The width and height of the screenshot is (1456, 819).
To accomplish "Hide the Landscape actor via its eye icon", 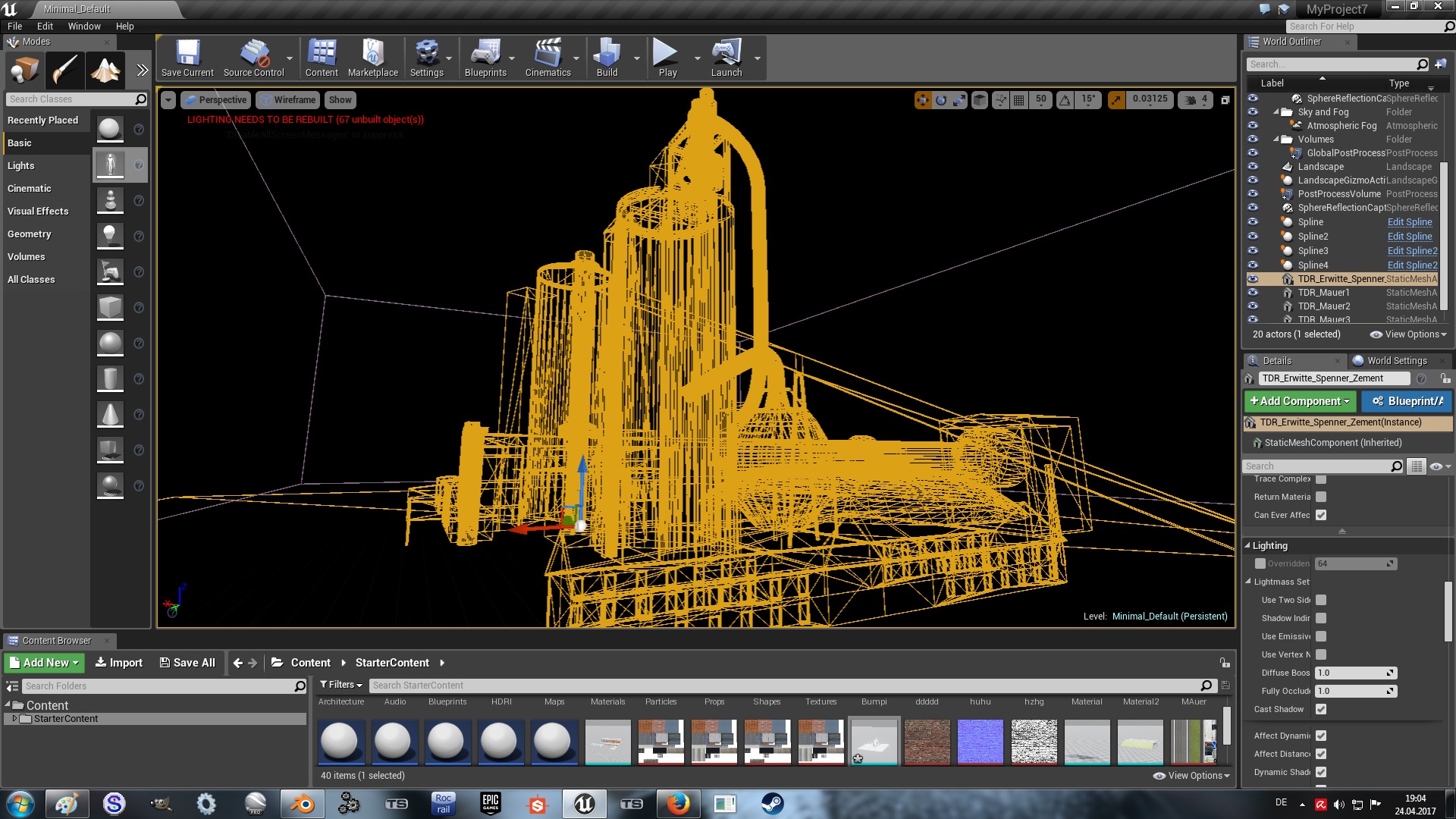I will (x=1253, y=167).
